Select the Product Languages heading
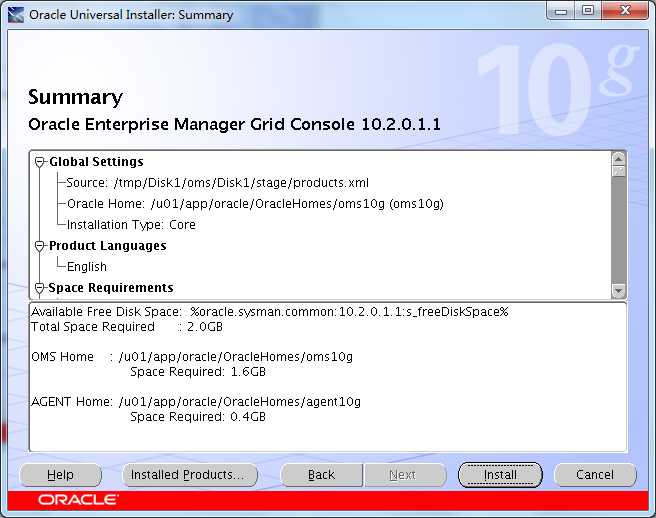This screenshot has width=656, height=518. (108, 246)
